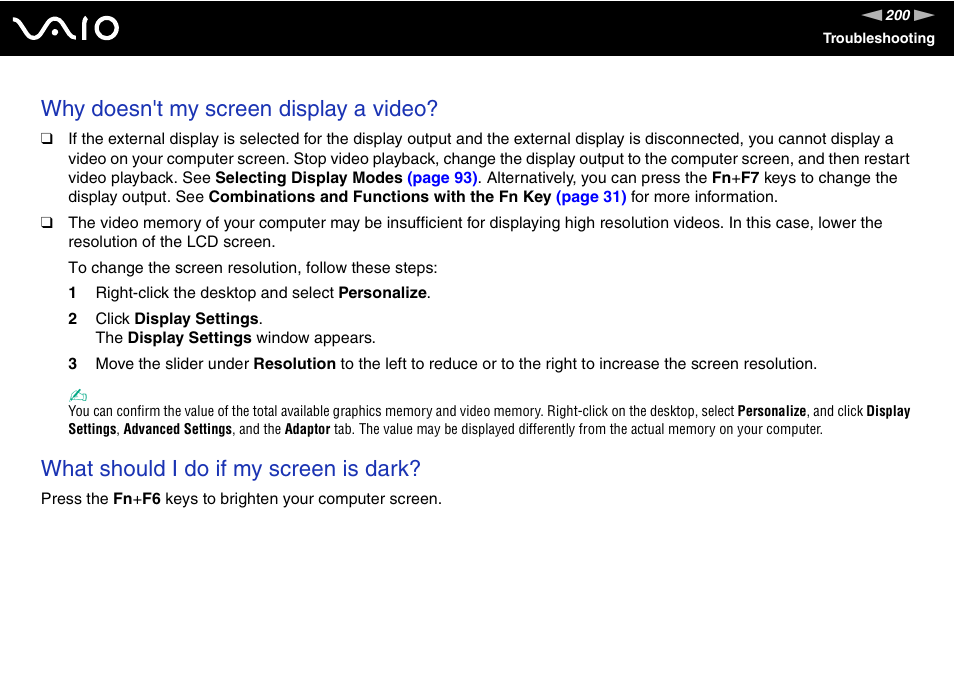Click "Fn+F7" key text

pyautogui.click(x=736, y=178)
